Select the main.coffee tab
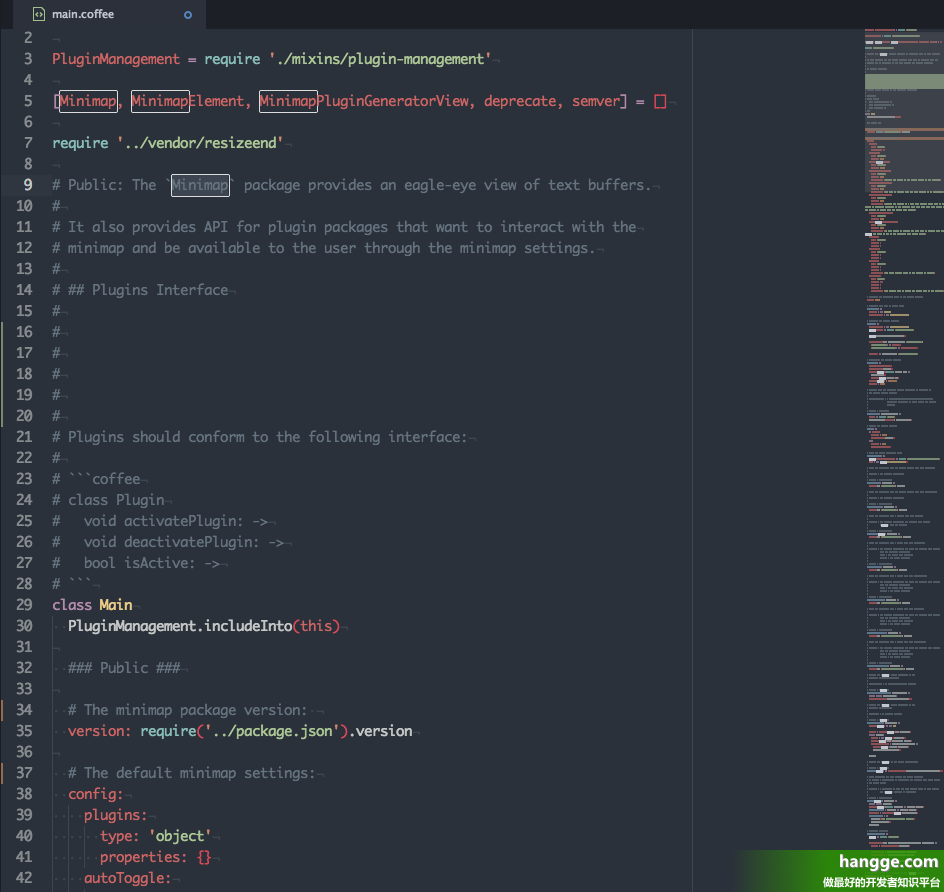 coord(110,14)
